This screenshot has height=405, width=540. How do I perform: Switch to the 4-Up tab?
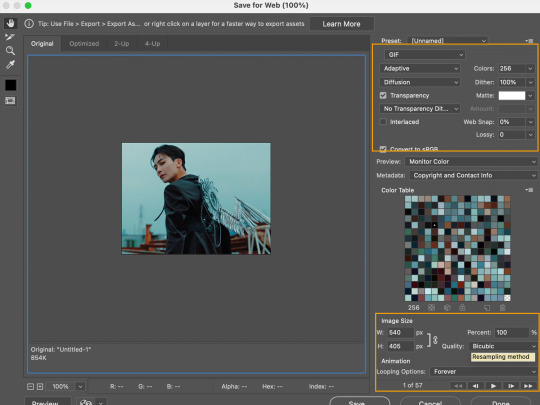(152, 44)
